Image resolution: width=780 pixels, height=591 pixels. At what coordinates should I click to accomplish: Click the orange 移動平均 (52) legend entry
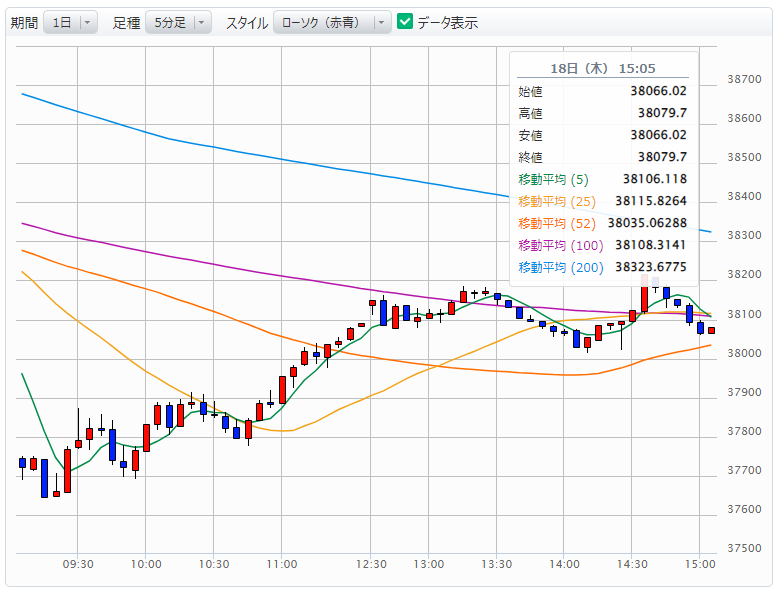[x=557, y=223]
